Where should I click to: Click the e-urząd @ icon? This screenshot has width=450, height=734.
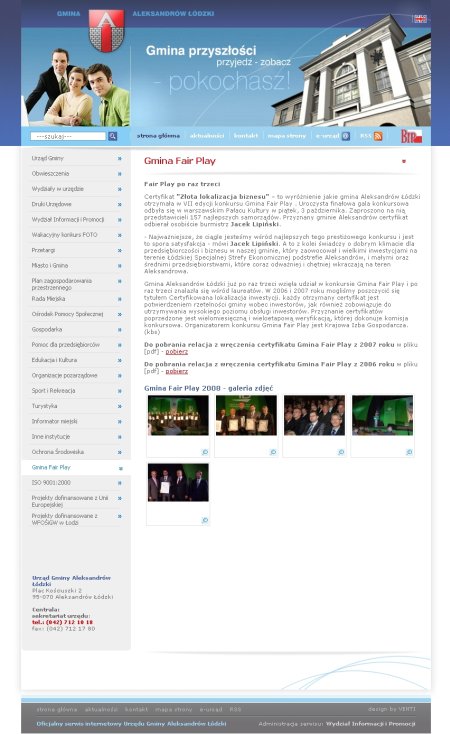[x=346, y=136]
